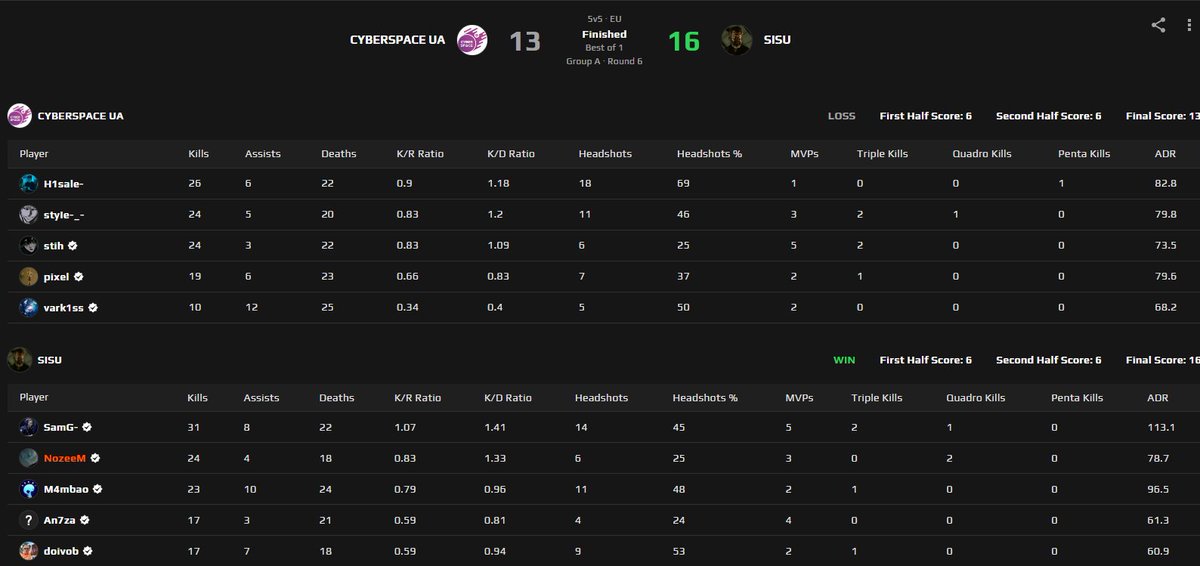Click verified badge next to stih

tap(73, 245)
